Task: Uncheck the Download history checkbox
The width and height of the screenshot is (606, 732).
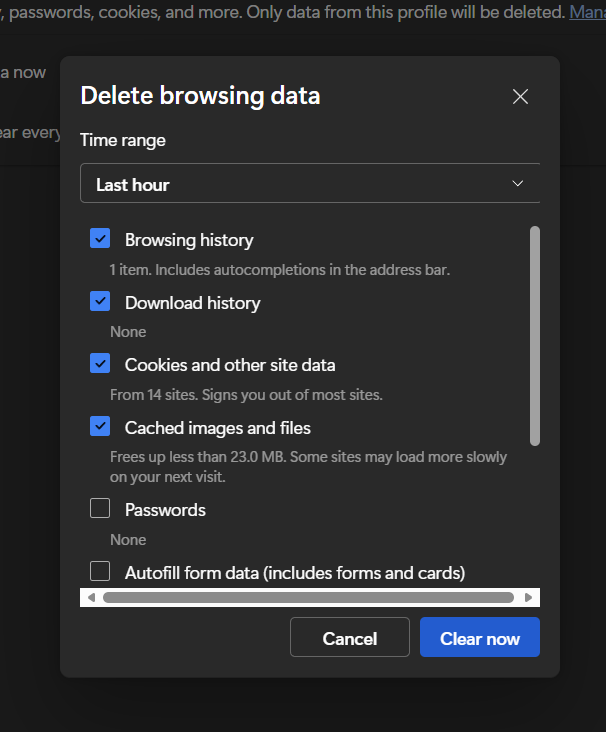Action: pos(100,302)
